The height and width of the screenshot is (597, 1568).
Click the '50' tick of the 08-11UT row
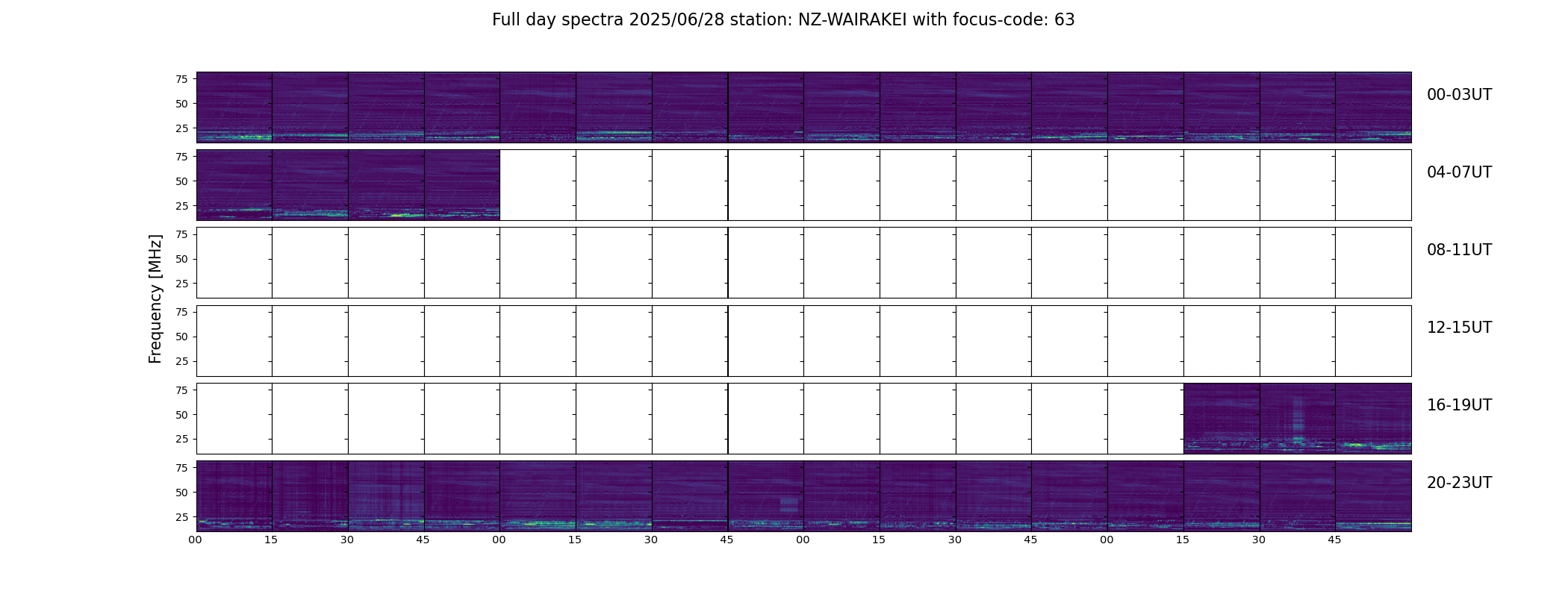coord(181,259)
